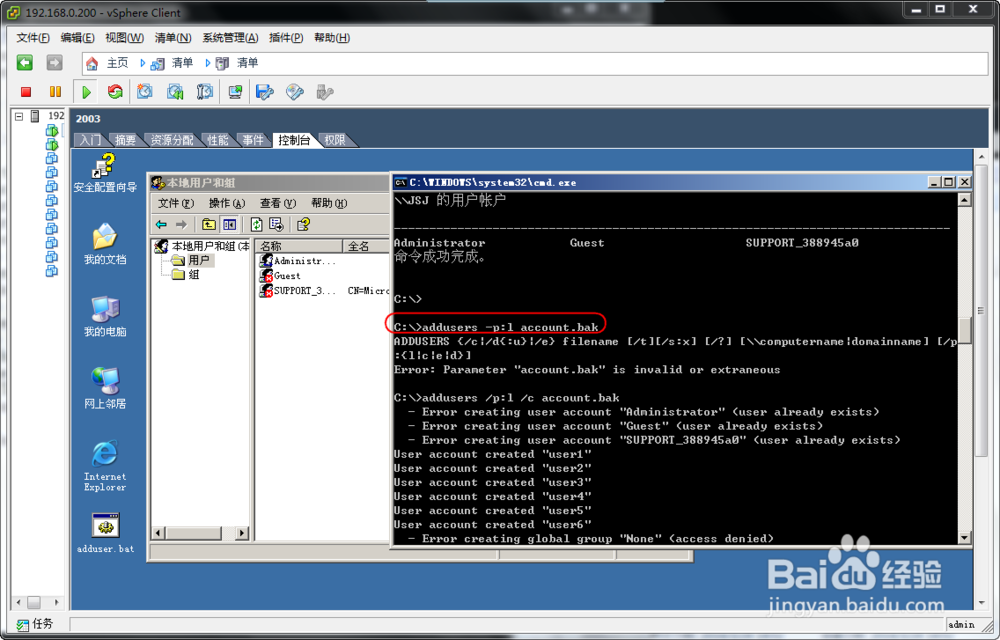Power off VM with red stop icon
This screenshot has width=1000, height=640.
26,92
